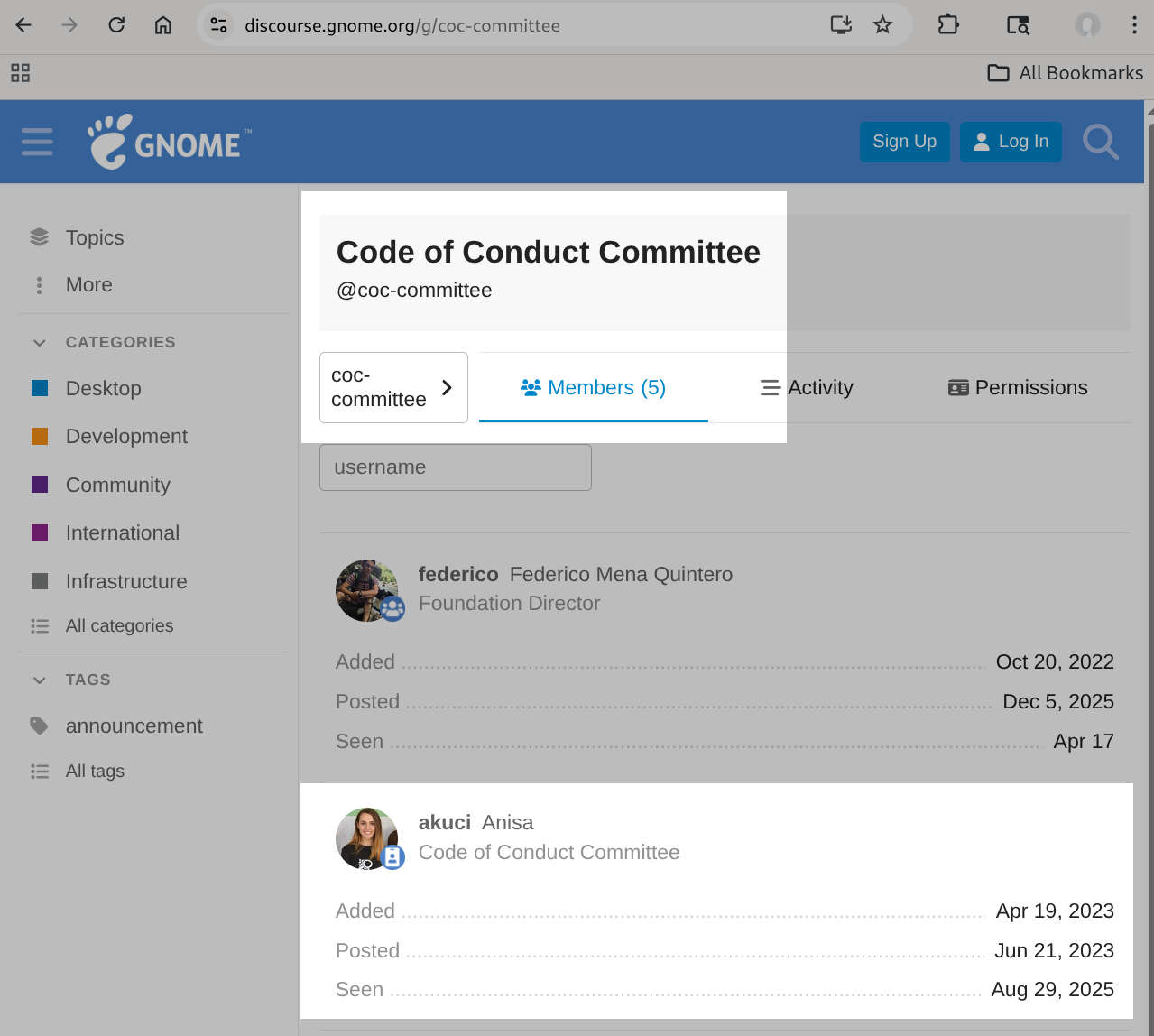The image size is (1154, 1036).
Task: Open the browser extensions puzzle icon
Action: [x=948, y=24]
